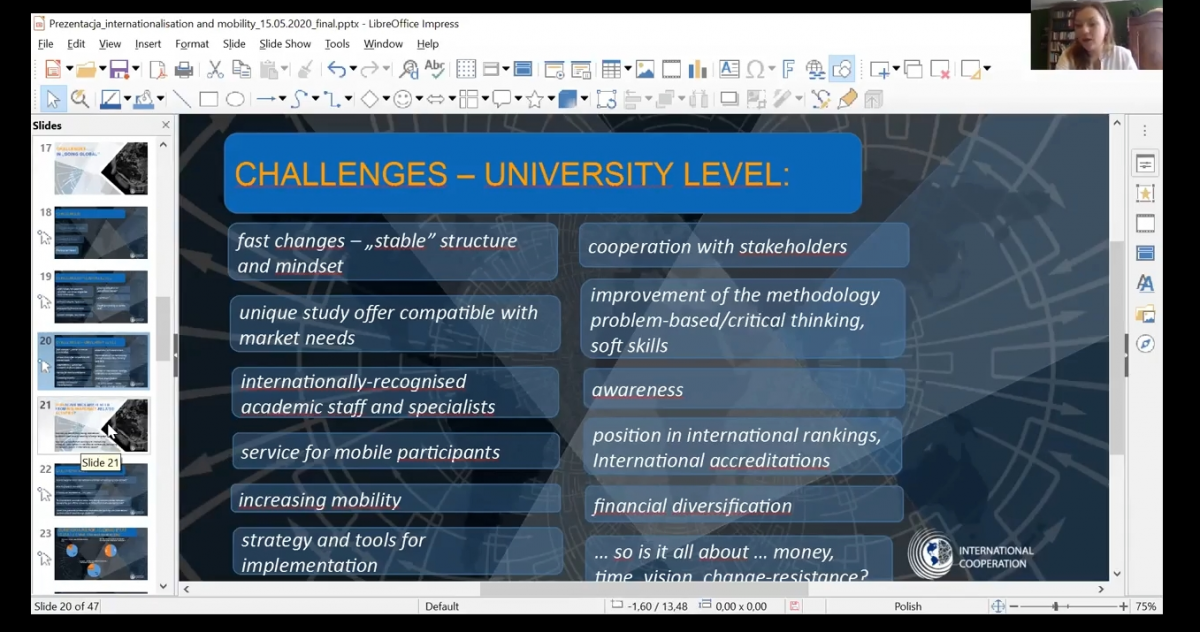1200x632 pixels.
Task: Open sidebar Styles panel icon
Action: click(1145, 284)
